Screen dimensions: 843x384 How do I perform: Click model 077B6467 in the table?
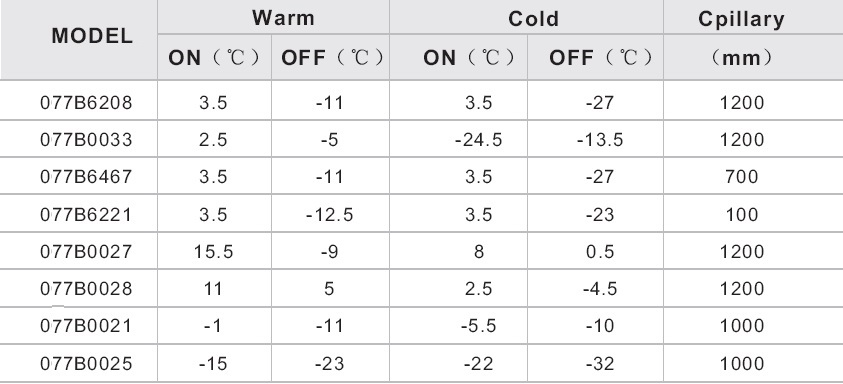86,177
